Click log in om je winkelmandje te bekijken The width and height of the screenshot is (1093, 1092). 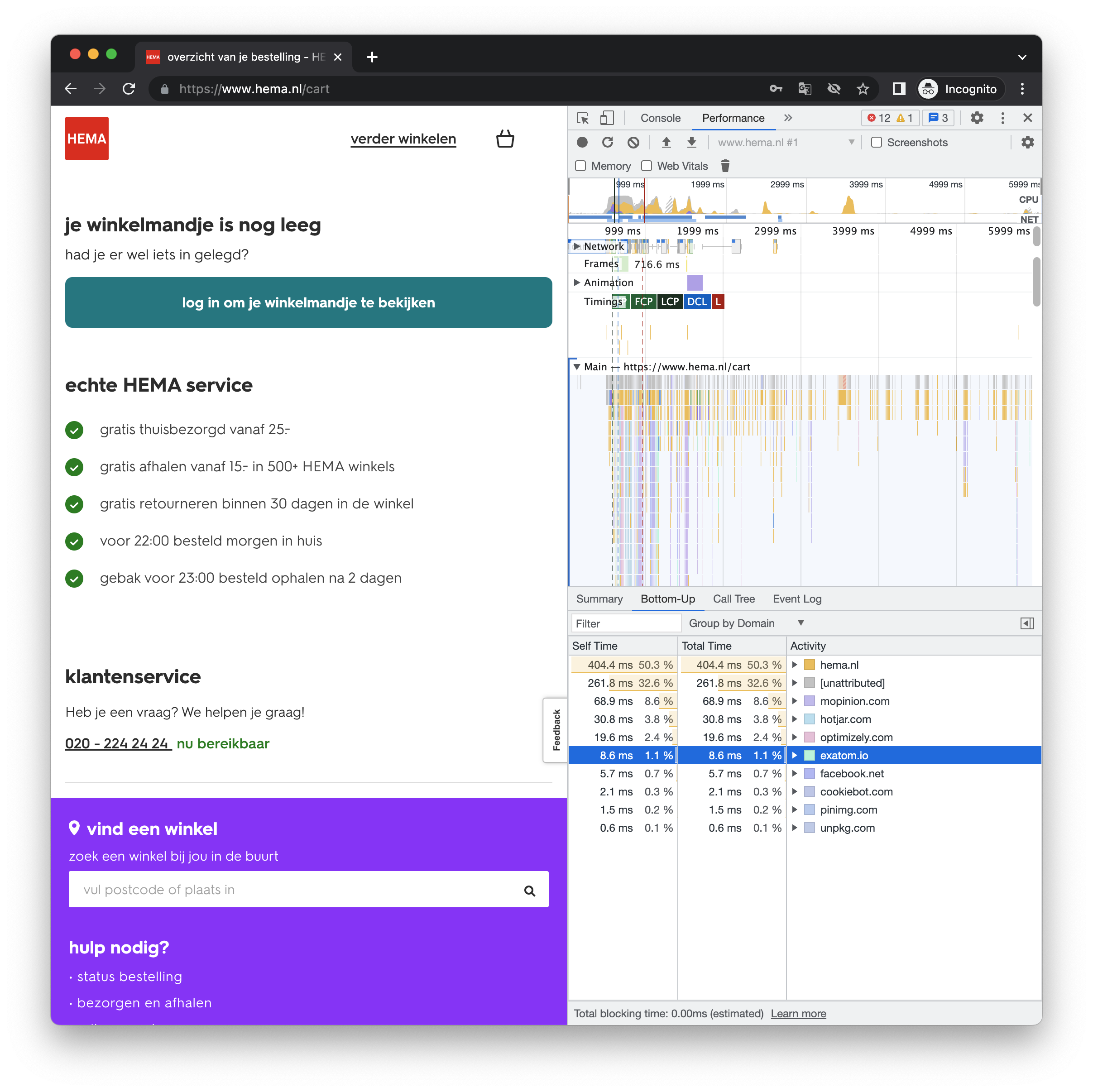[x=308, y=302]
